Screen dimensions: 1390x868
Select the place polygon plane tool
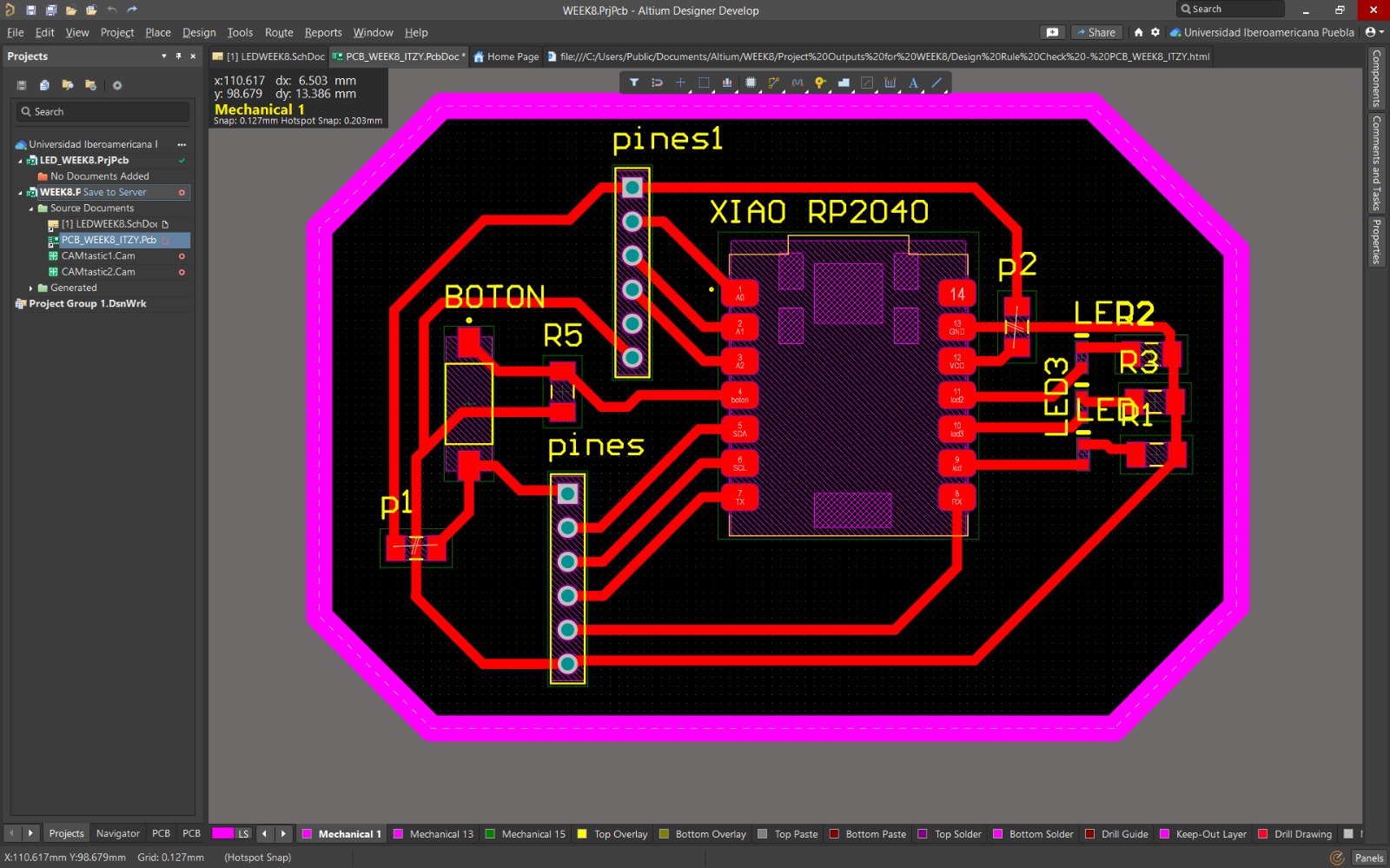pyautogui.click(x=844, y=83)
